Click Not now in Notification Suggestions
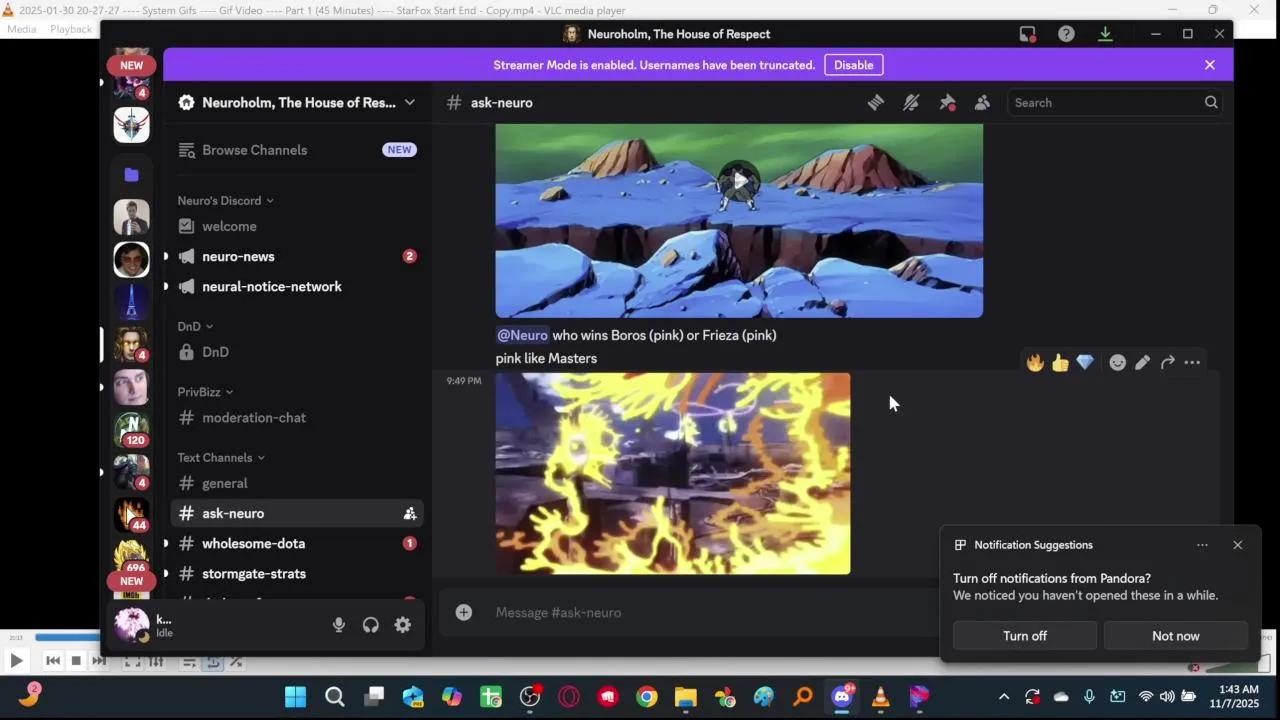 [x=1176, y=636]
